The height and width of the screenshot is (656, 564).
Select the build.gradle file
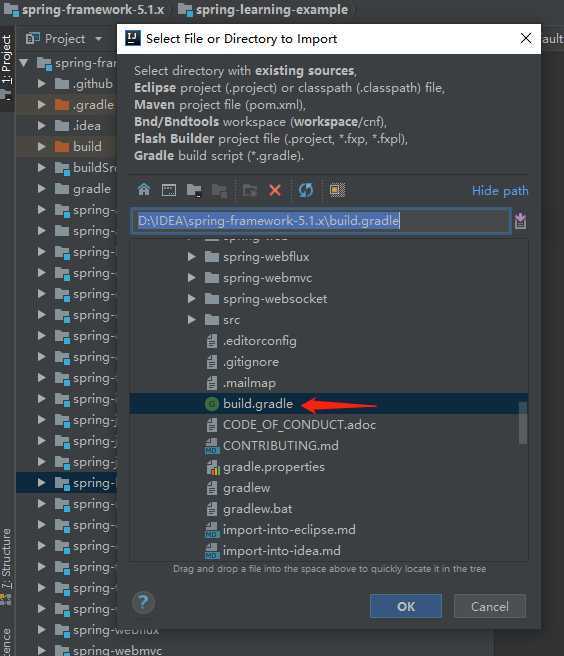click(258, 404)
